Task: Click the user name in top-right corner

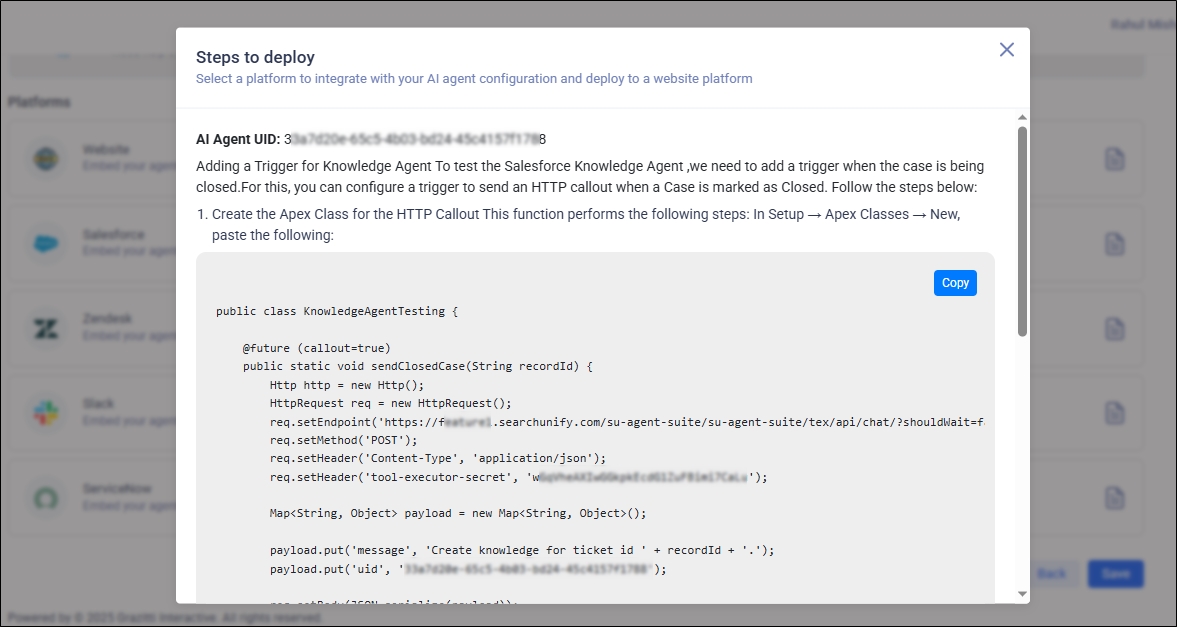Action: pos(1142,24)
